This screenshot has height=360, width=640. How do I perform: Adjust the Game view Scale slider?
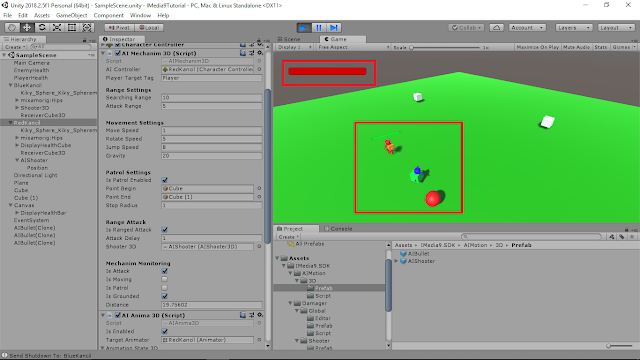(x=445, y=47)
